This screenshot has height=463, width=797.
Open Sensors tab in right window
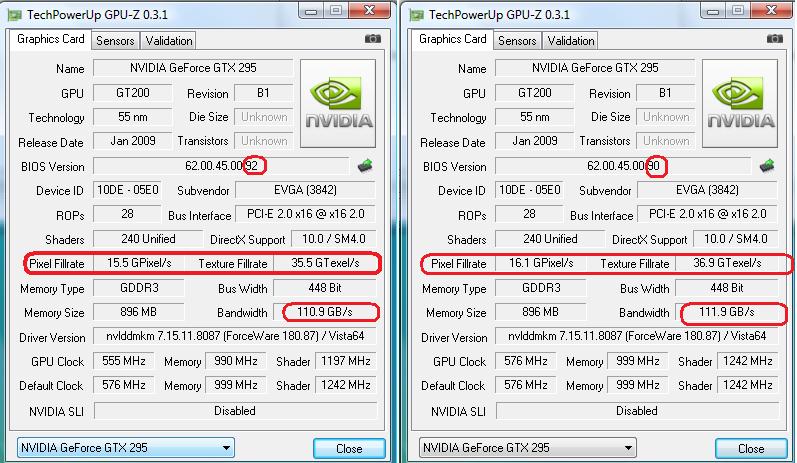click(x=517, y=41)
